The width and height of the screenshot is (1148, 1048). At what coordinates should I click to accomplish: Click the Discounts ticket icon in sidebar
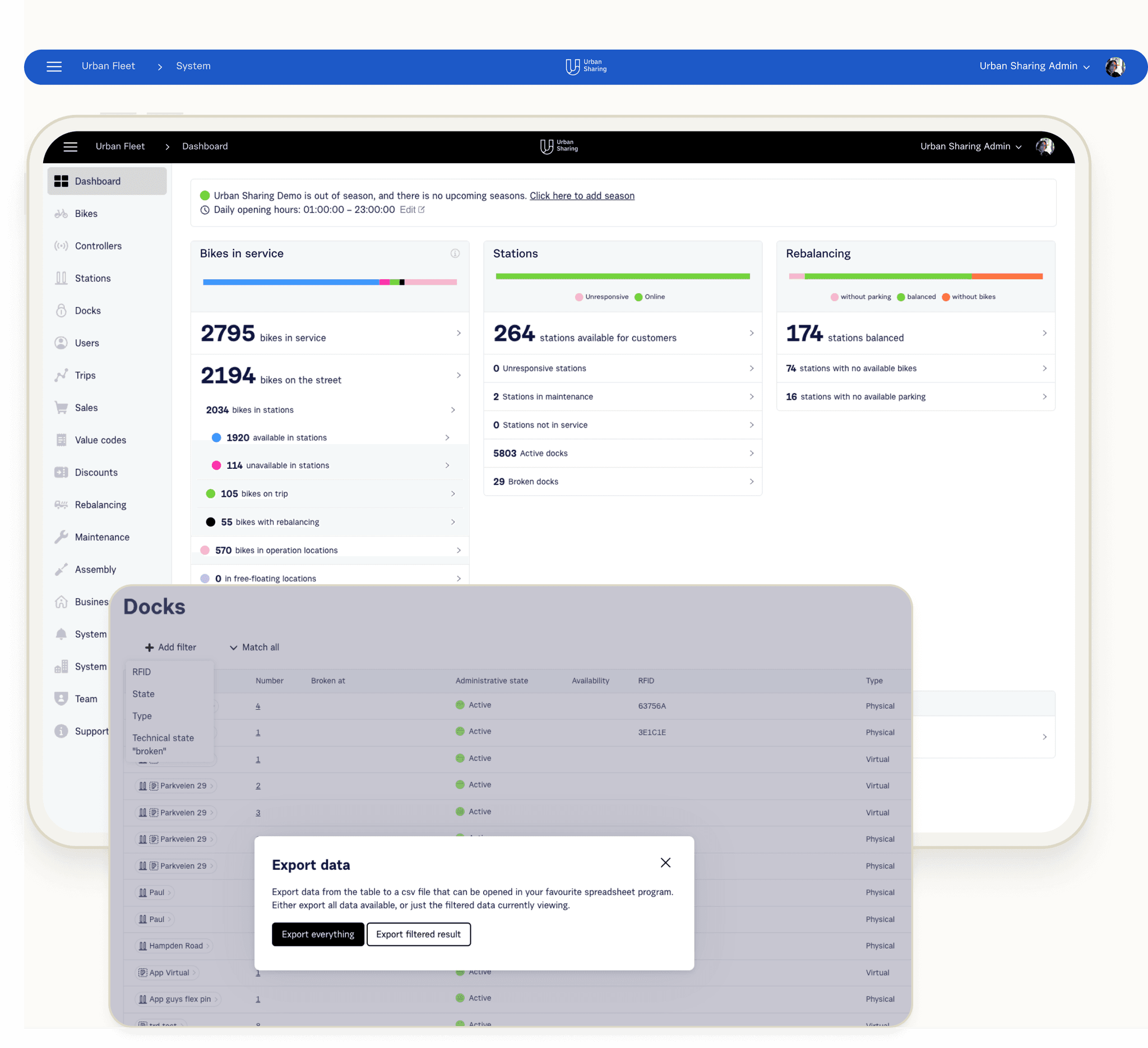61,473
